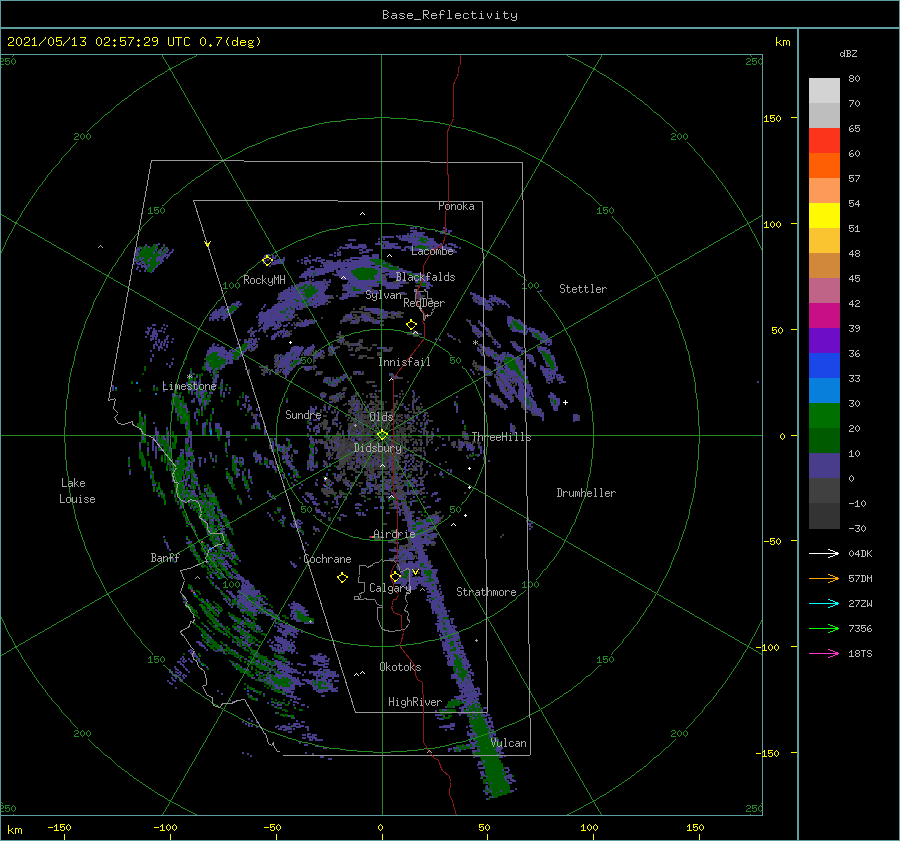Click the yellow radar site marker near Didsbury
This screenshot has width=900, height=841.
click(382, 435)
